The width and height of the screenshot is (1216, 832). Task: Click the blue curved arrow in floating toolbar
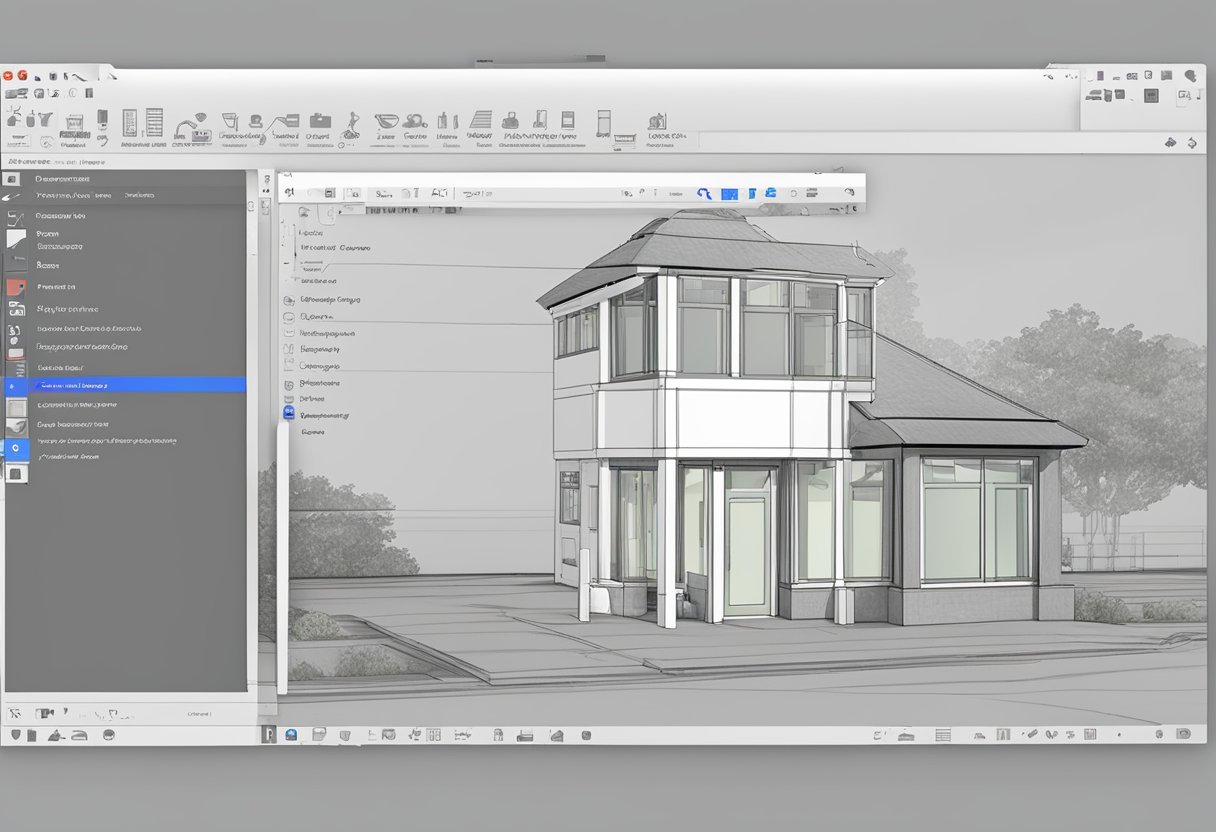(x=703, y=193)
